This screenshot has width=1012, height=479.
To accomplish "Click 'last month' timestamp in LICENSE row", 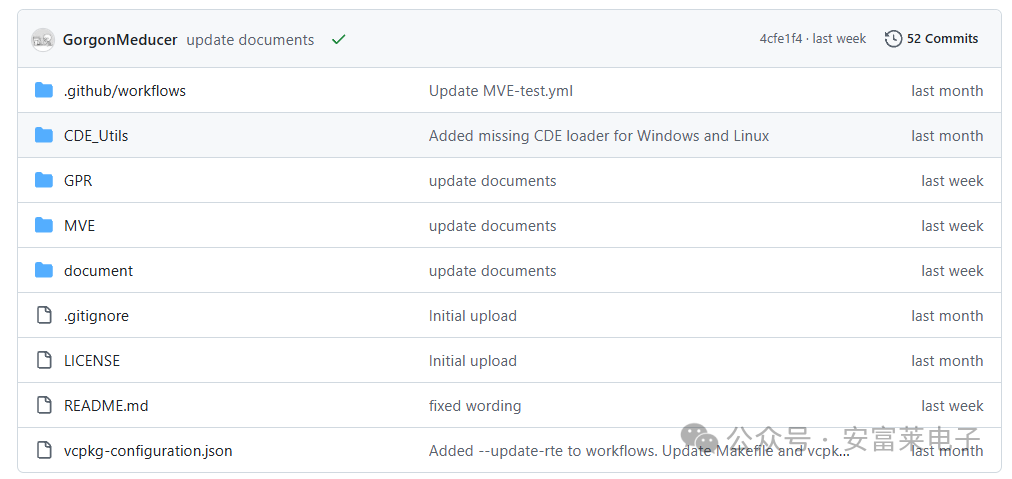I will pyautogui.click(x=947, y=361).
